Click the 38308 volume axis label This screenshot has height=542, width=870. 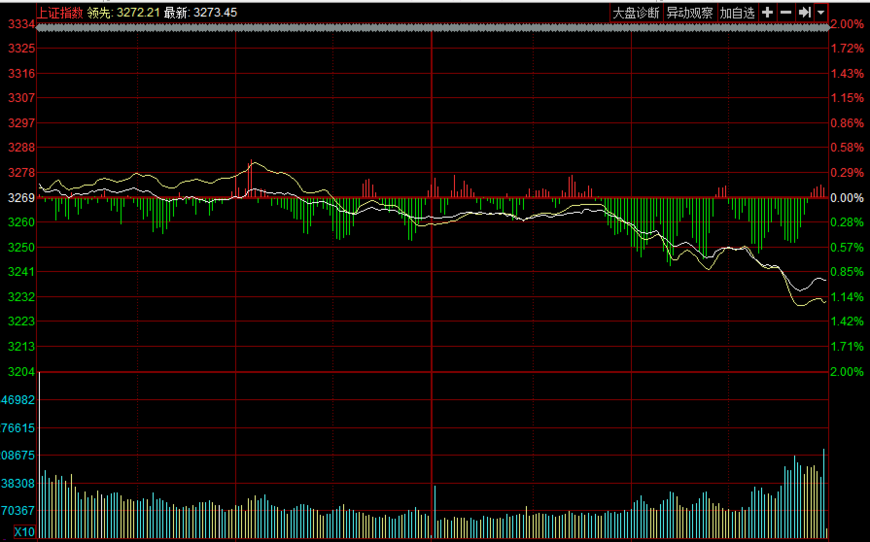coord(18,483)
